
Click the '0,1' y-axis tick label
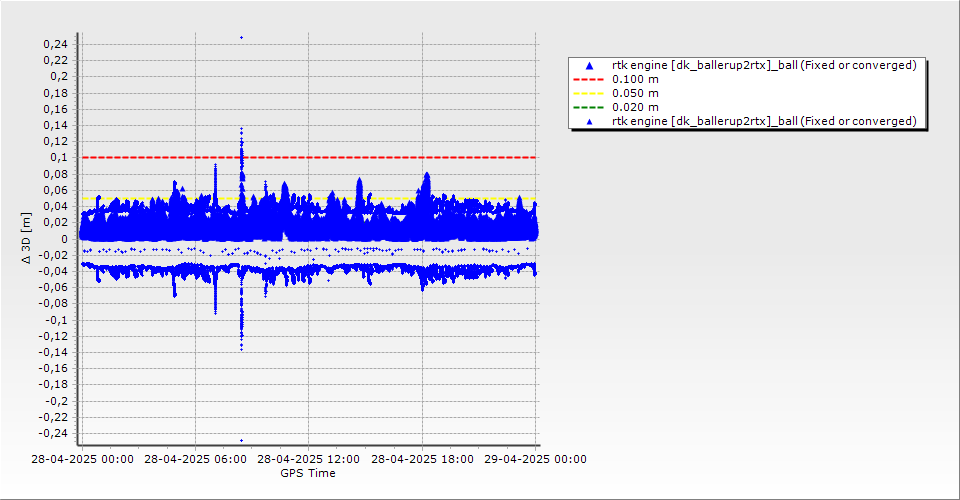point(59,157)
